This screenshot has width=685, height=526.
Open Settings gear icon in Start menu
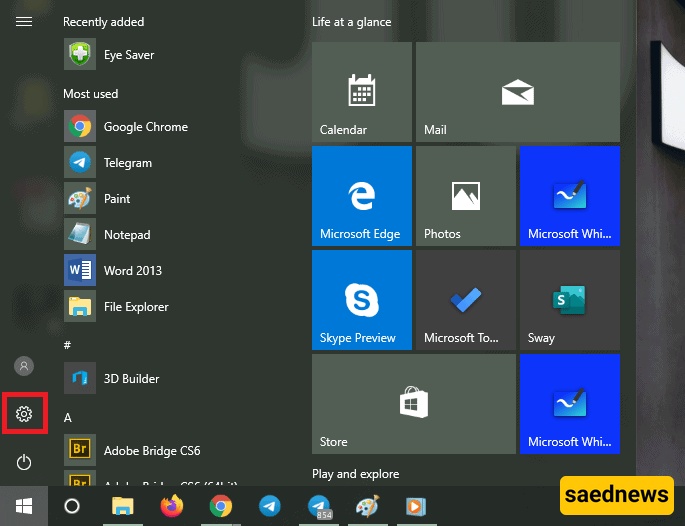point(24,414)
